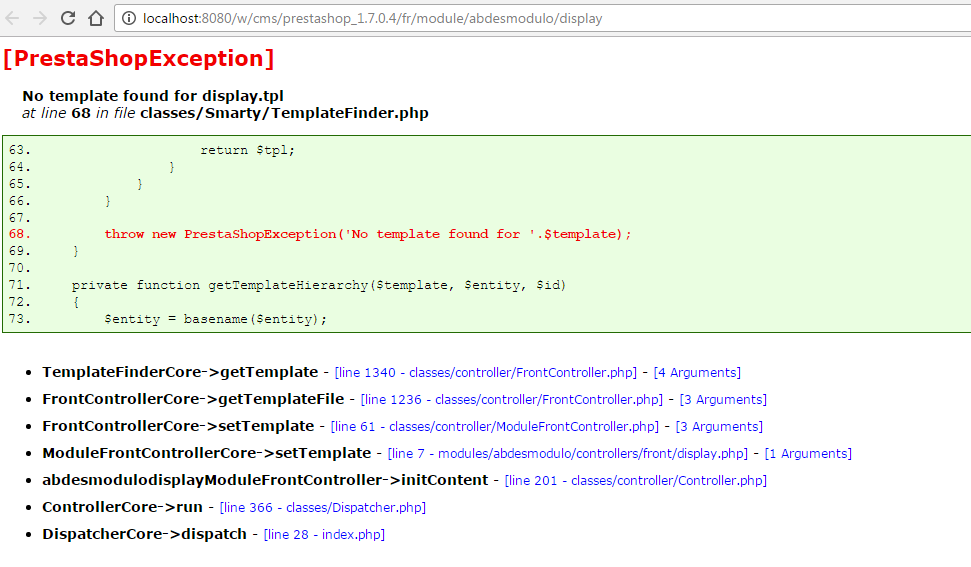Expand the 4 Arguments link
The width and height of the screenshot is (971, 567).
tap(697, 373)
